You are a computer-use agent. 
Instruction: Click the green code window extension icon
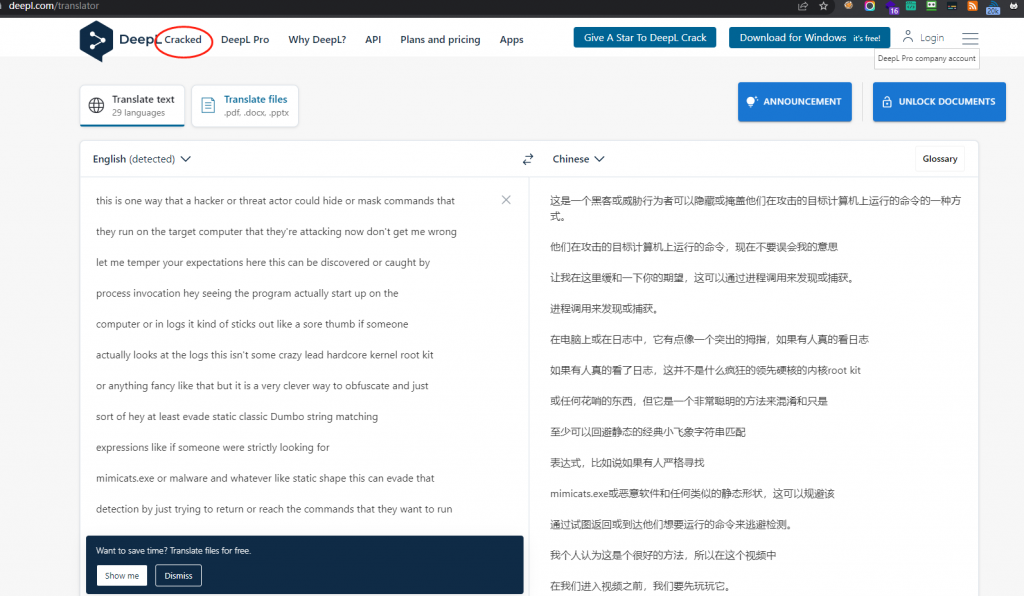[x=911, y=6]
